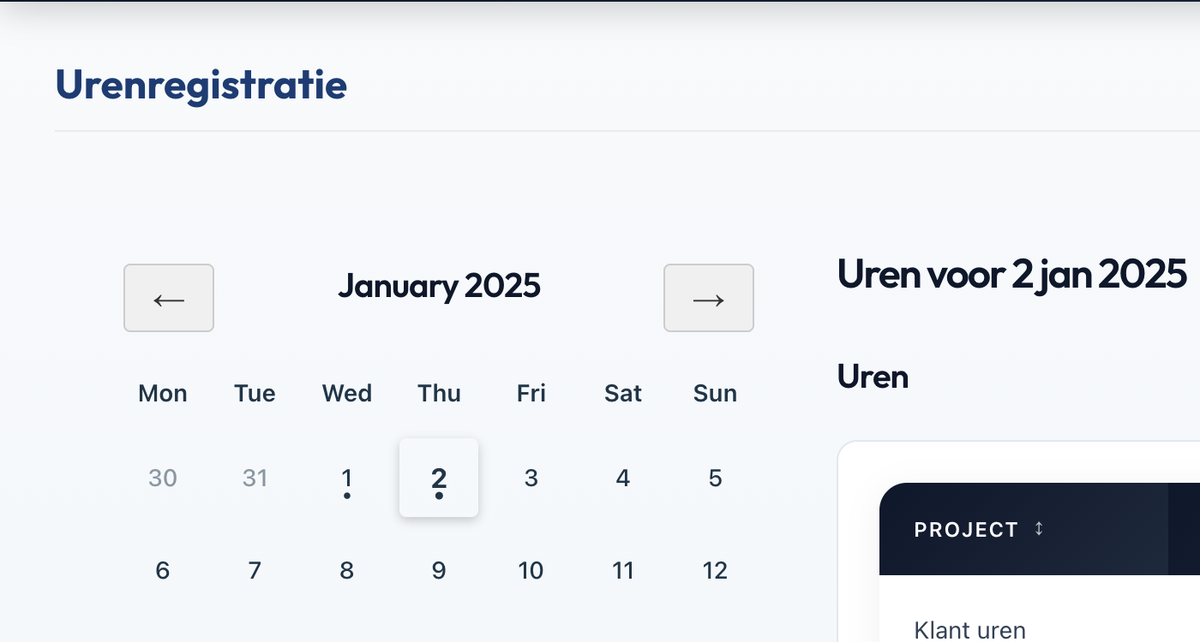Screen dimensions: 1200x642
Task: Select January 8 in the calendar
Action: click(x=347, y=570)
